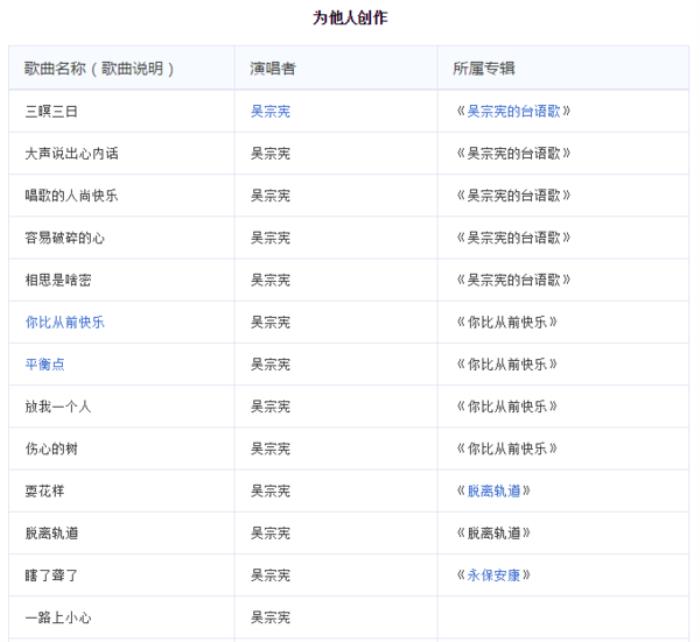The height and width of the screenshot is (642, 700).
Task: Click performer 吴宗宪 in 你比从前快乐 row
Action: [271, 322]
